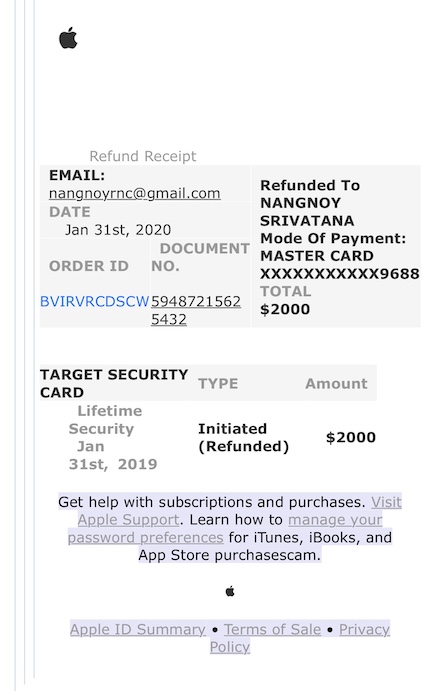Viewport: 432px width, 694px height.
Task: Visit Apple Support link
Action: tap(239, 511)
